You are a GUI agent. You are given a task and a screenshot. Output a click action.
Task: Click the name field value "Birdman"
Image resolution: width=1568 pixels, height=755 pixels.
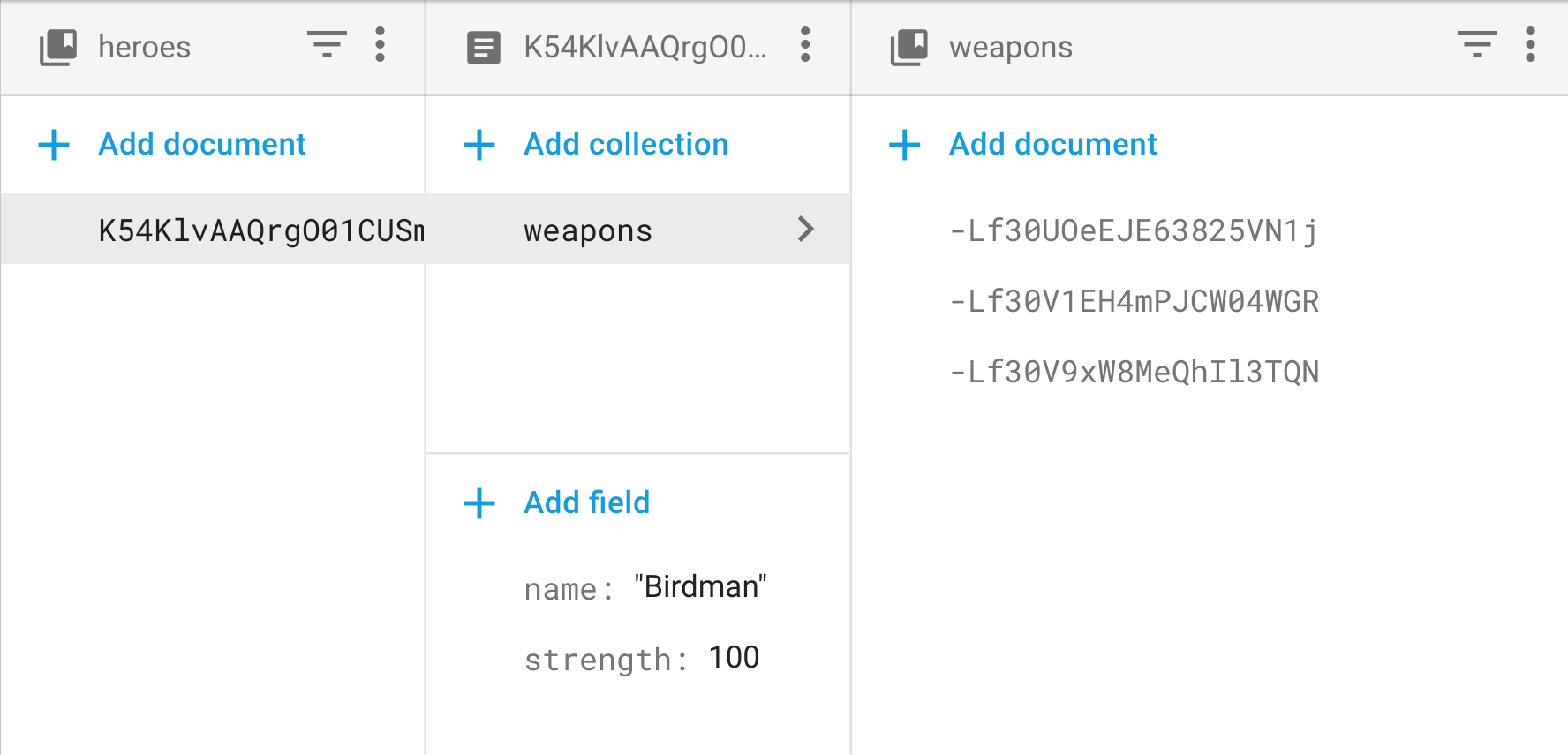coord(700,586)
